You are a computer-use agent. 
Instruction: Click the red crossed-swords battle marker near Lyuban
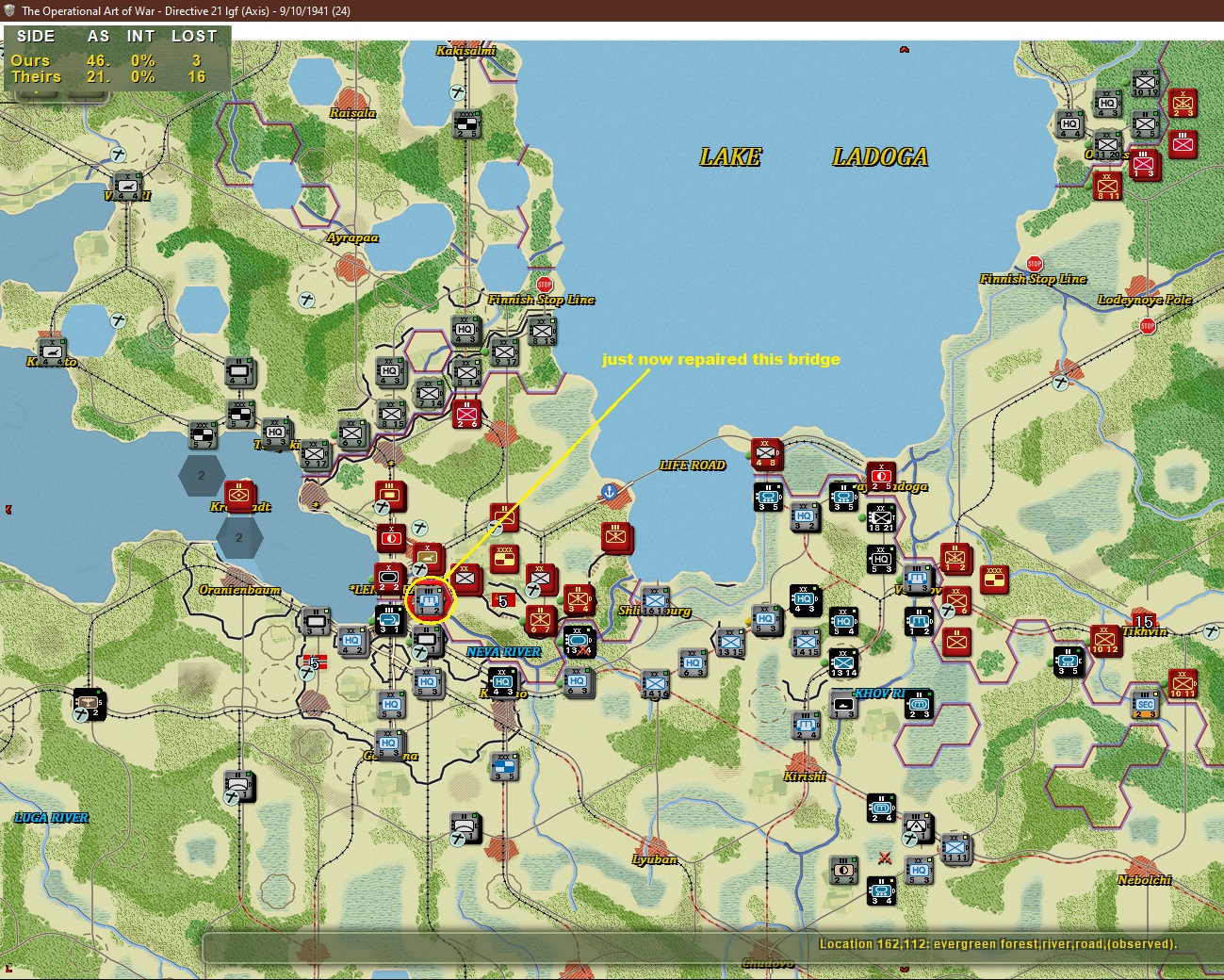(884, 857)
